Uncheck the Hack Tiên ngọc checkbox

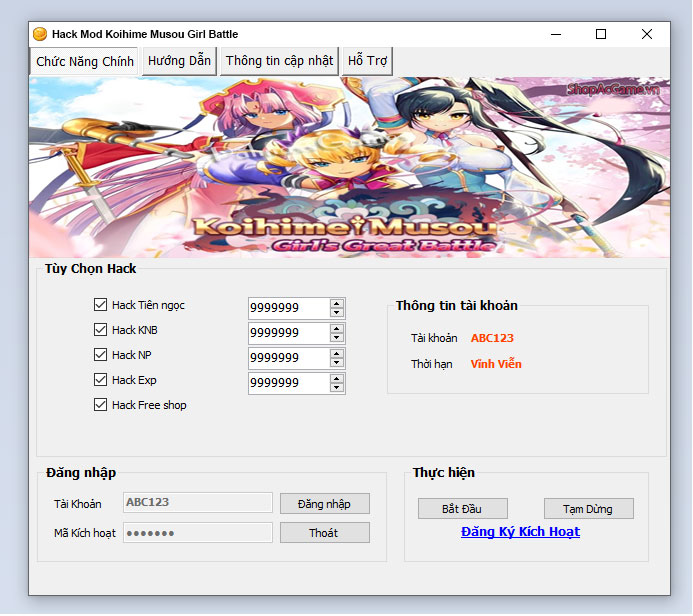pyautogui.click(x=100, y=305)
